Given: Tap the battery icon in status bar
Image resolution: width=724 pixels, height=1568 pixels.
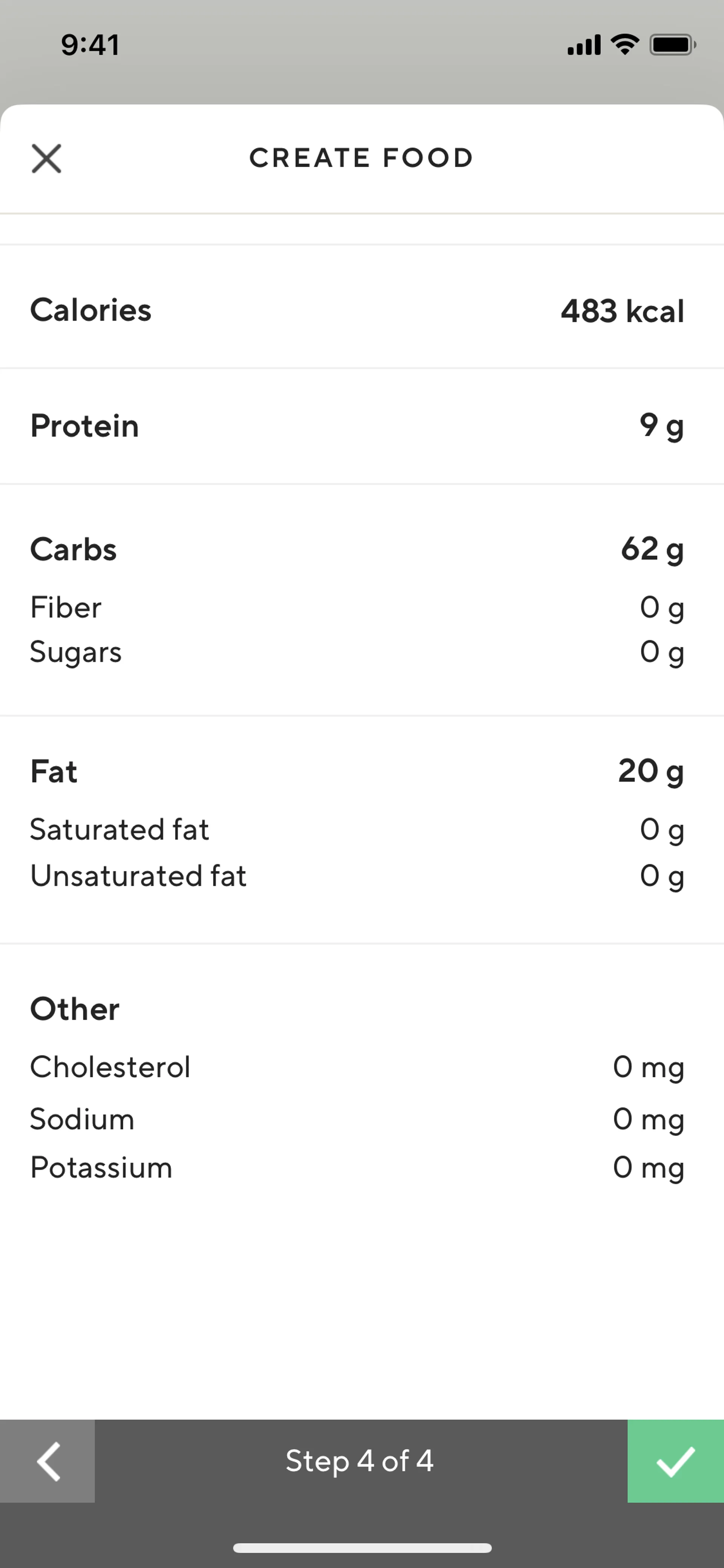Looking at the screenshot, I should coord(672,45).
